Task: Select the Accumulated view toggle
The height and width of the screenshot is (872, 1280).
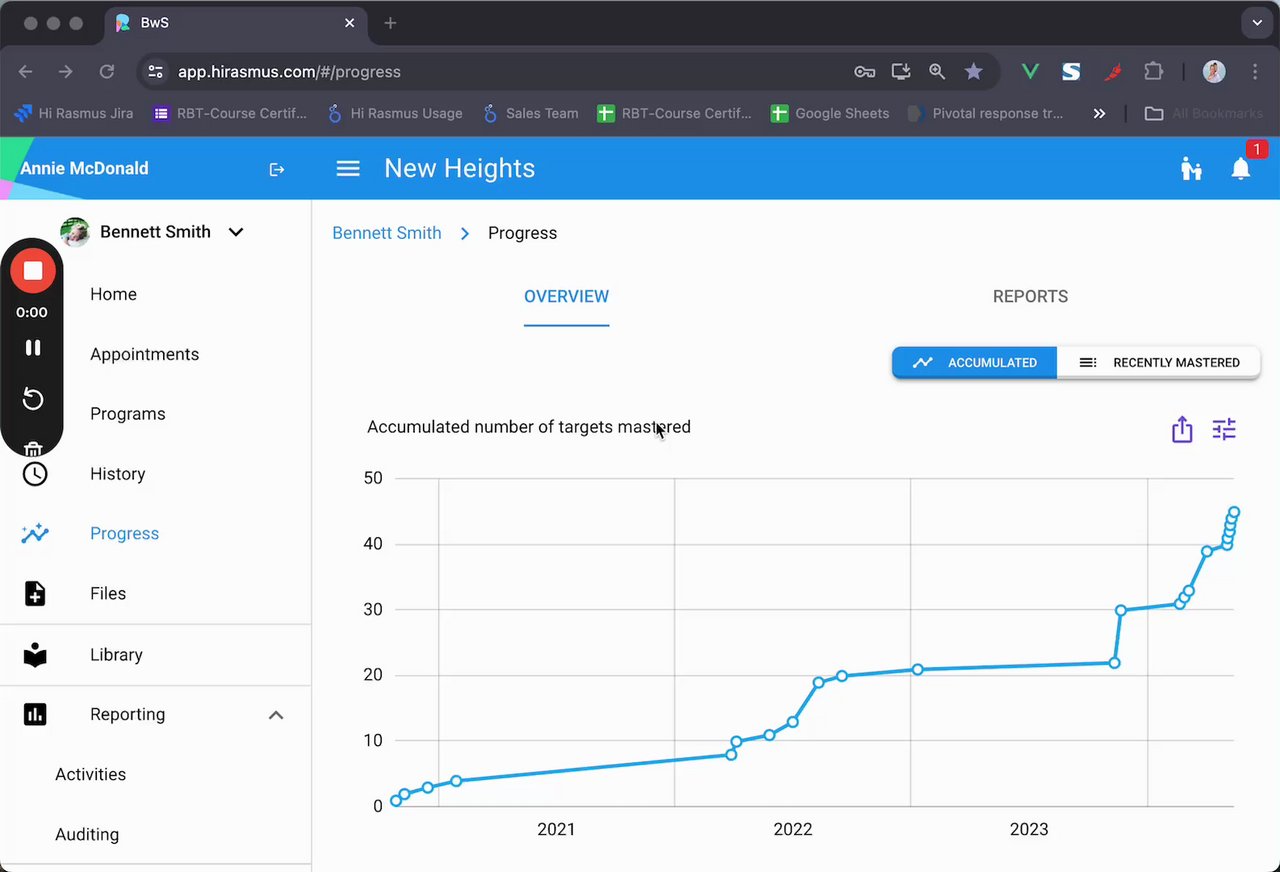Action: coord(975,363)
